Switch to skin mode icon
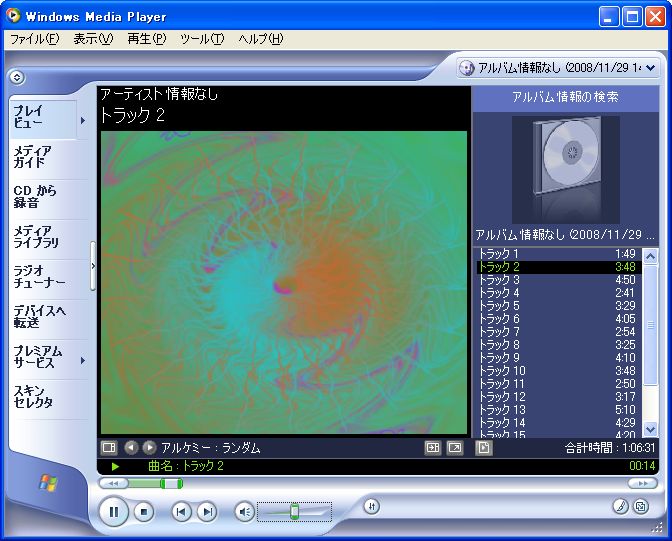672x541 pixels. coord(641,507)
